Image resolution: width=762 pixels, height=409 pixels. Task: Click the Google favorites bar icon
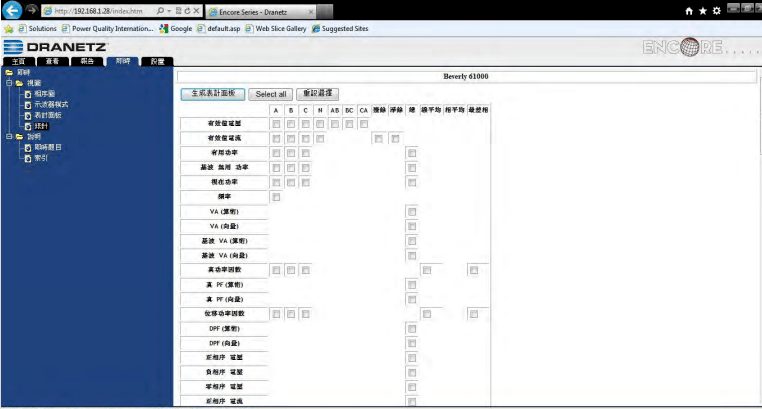point(165,28)
